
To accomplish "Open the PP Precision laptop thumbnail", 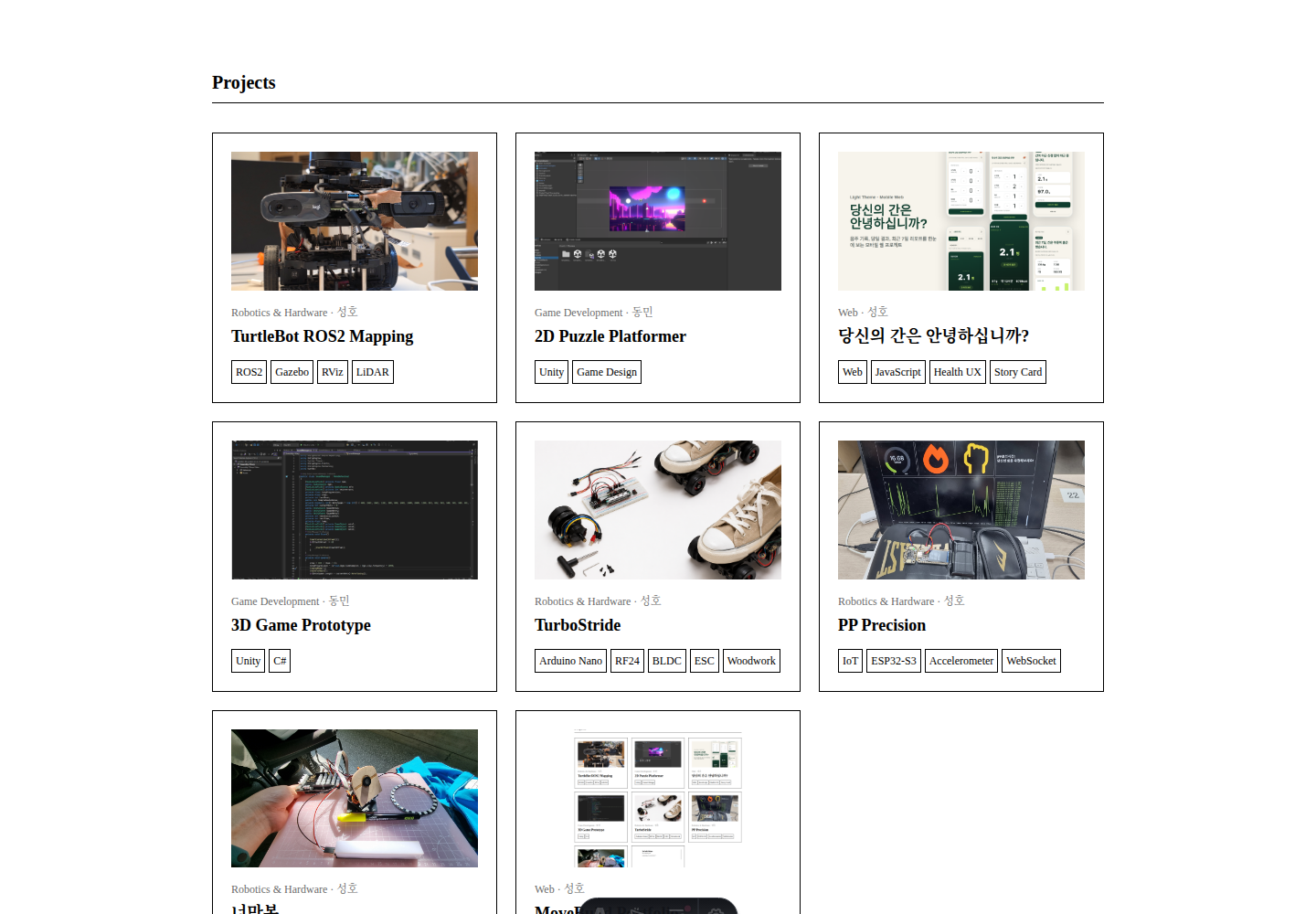I will (961, 510).
